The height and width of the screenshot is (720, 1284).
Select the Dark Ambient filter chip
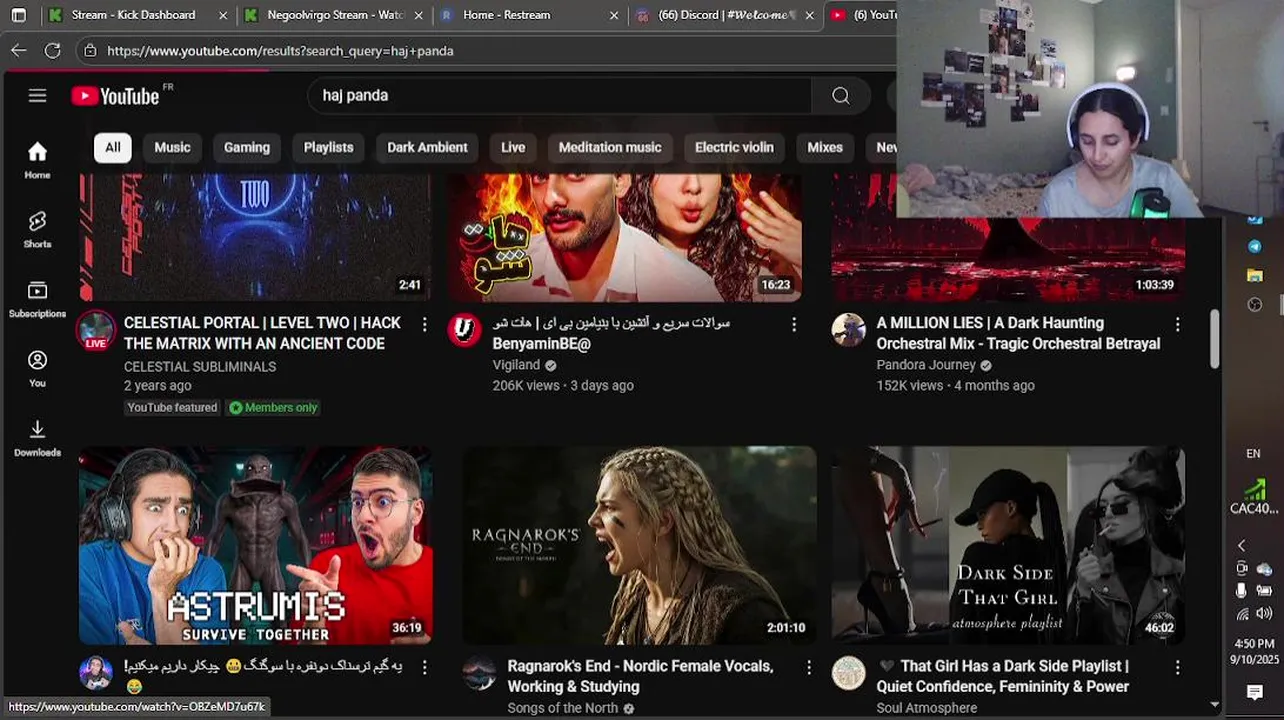[x=427, y=147]
